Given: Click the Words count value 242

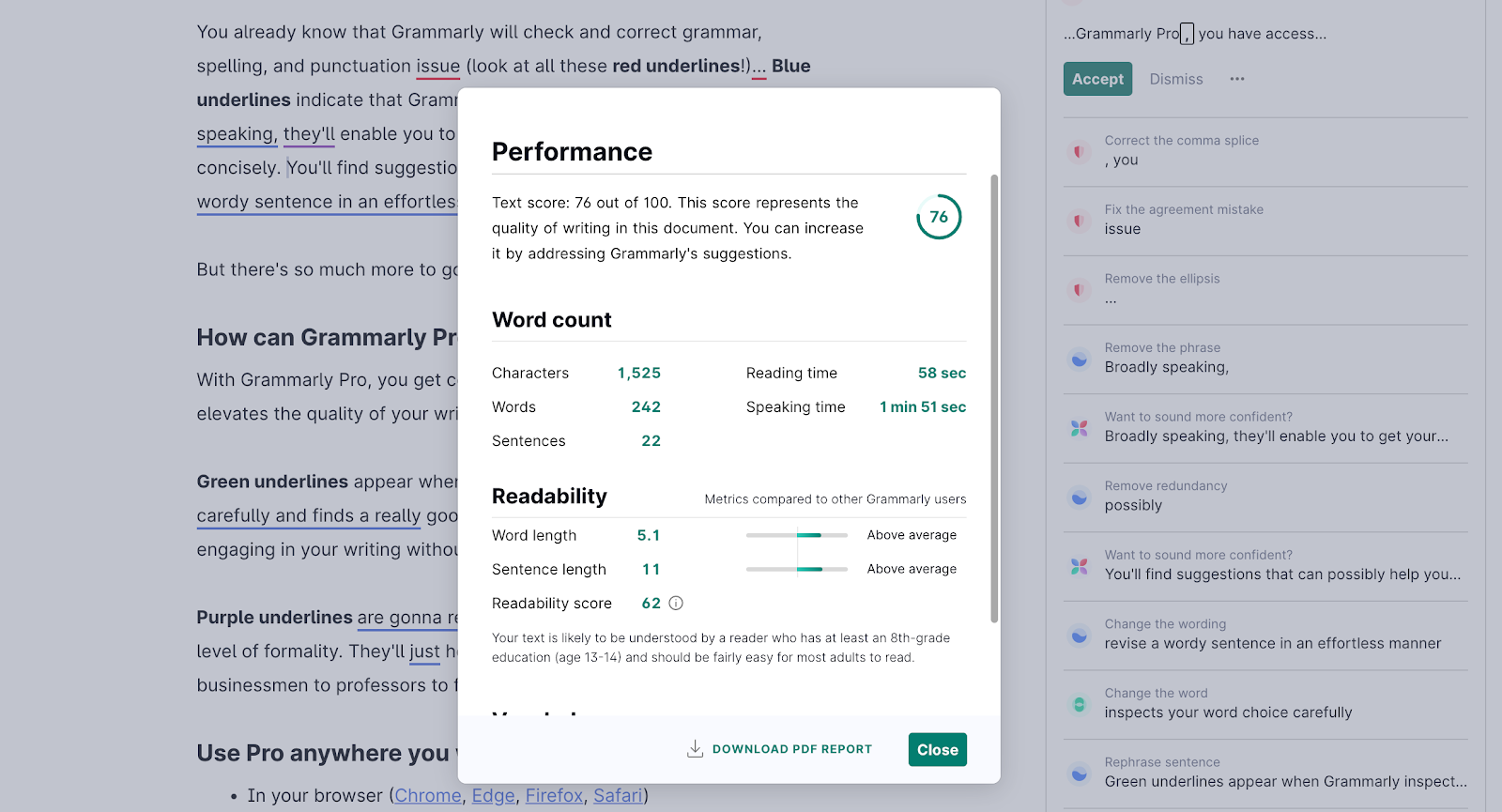Looking at the screenshot, I should point(646,406).
